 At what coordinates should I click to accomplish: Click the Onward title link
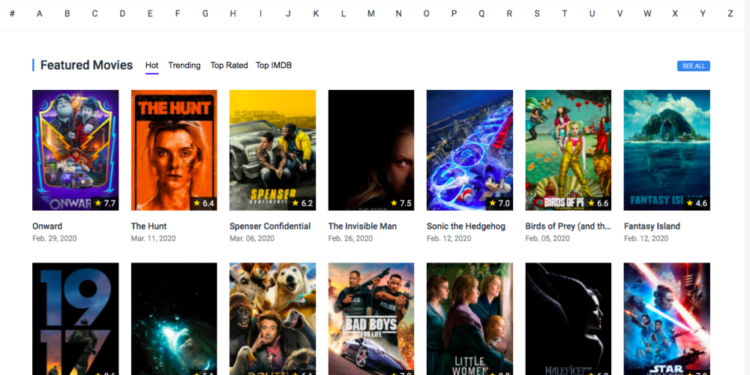coord(47,226)
